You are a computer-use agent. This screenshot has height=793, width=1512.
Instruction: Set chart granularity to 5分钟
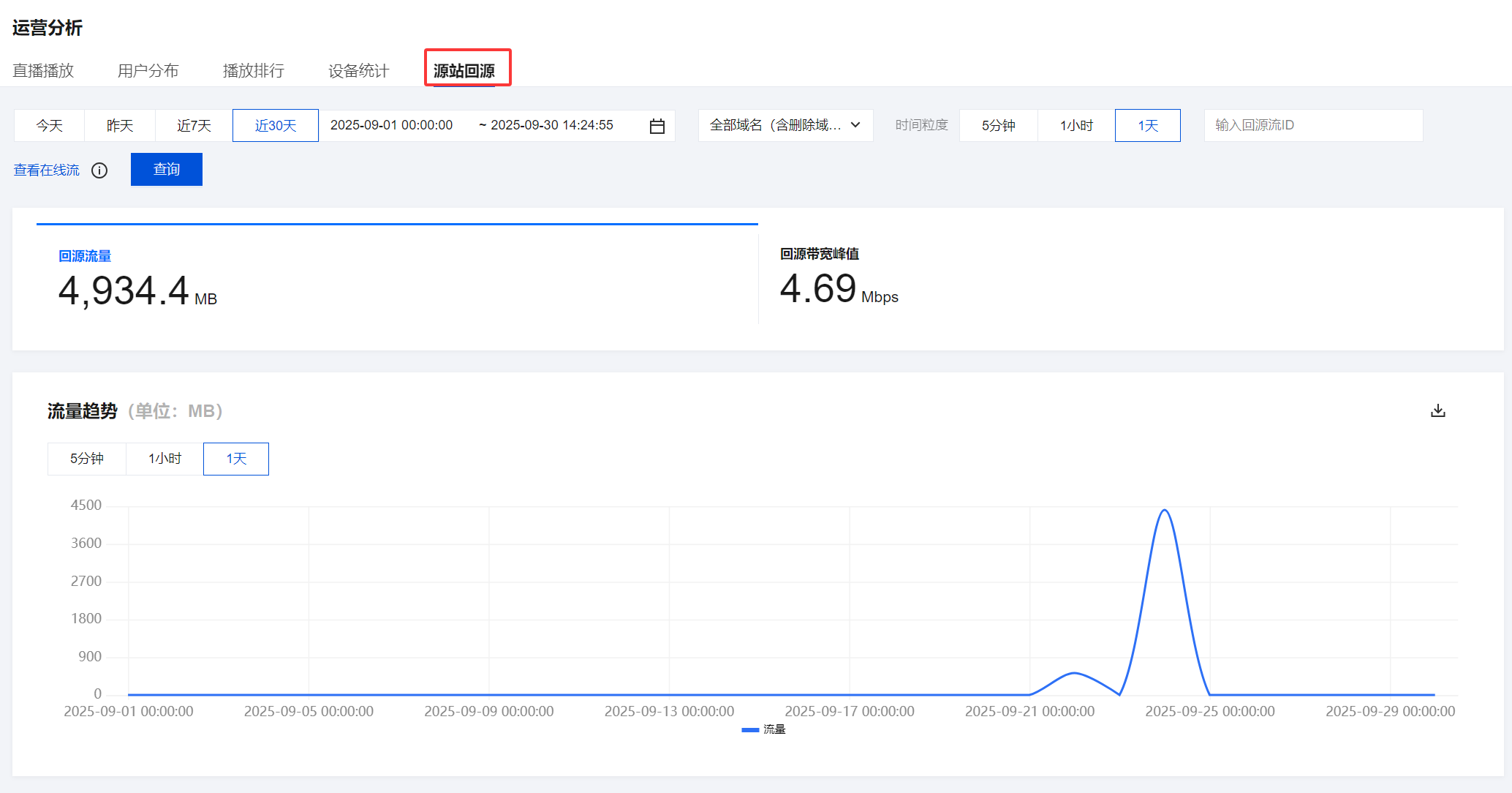pos(86,459)
